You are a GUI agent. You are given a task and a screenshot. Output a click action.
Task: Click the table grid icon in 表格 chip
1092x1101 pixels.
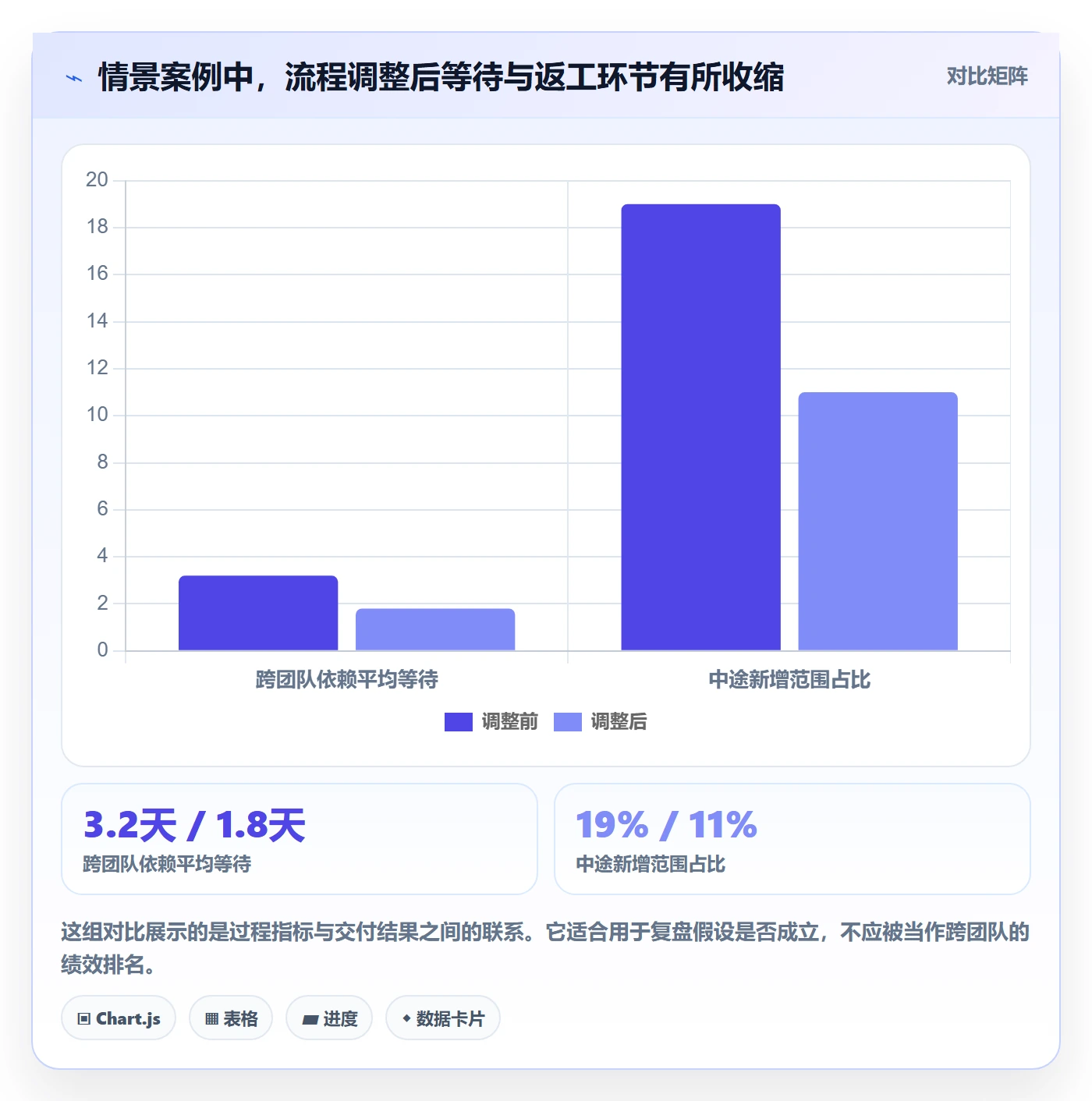[211, 1019]
